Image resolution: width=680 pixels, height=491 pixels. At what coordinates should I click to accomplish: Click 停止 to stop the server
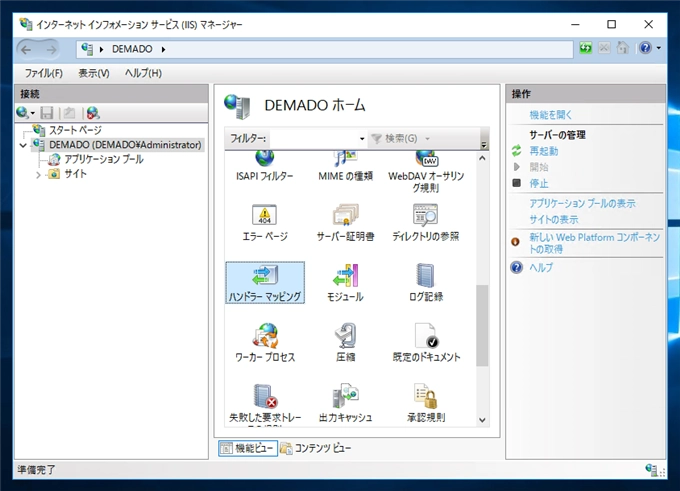539,183
